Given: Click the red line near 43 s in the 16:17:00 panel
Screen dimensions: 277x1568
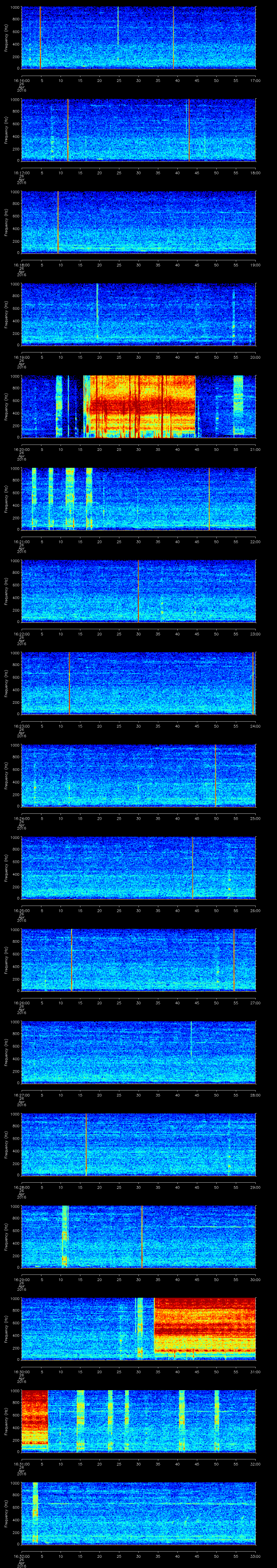Looking at the screenshot, I should (x=189, y=130).
